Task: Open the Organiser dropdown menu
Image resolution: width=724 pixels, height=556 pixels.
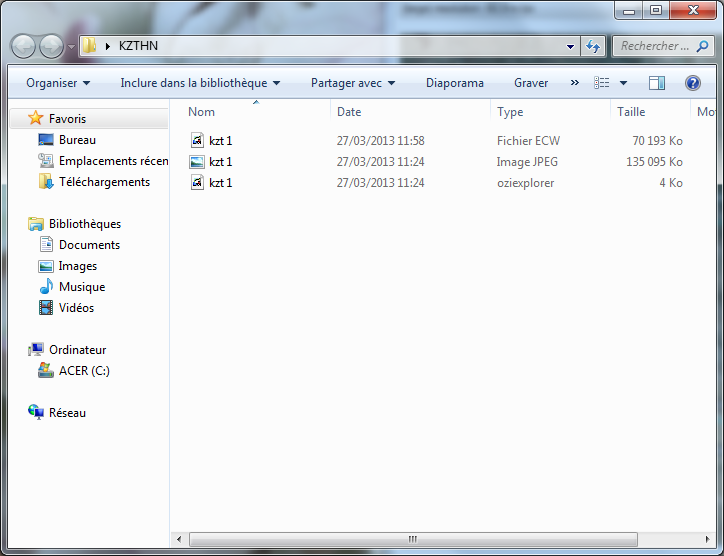Action: [x=58, y=83]
